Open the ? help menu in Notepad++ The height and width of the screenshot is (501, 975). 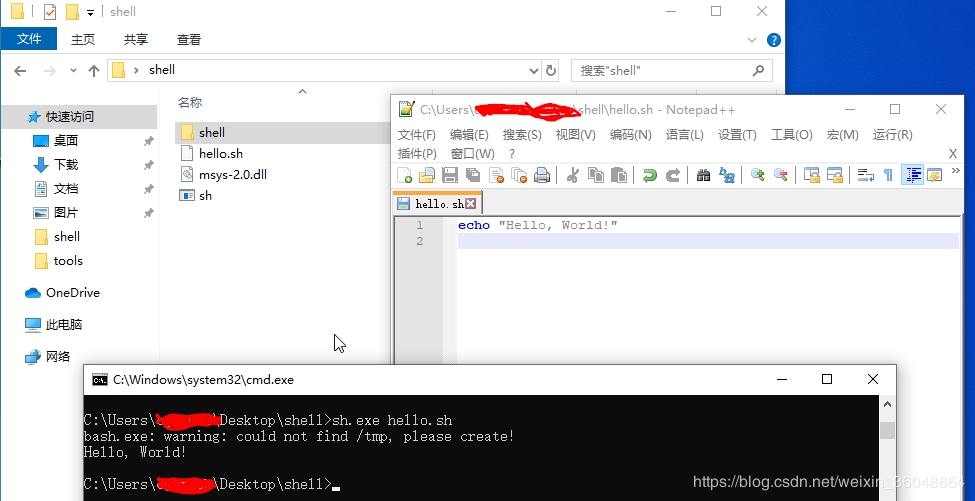click(512, 154)
